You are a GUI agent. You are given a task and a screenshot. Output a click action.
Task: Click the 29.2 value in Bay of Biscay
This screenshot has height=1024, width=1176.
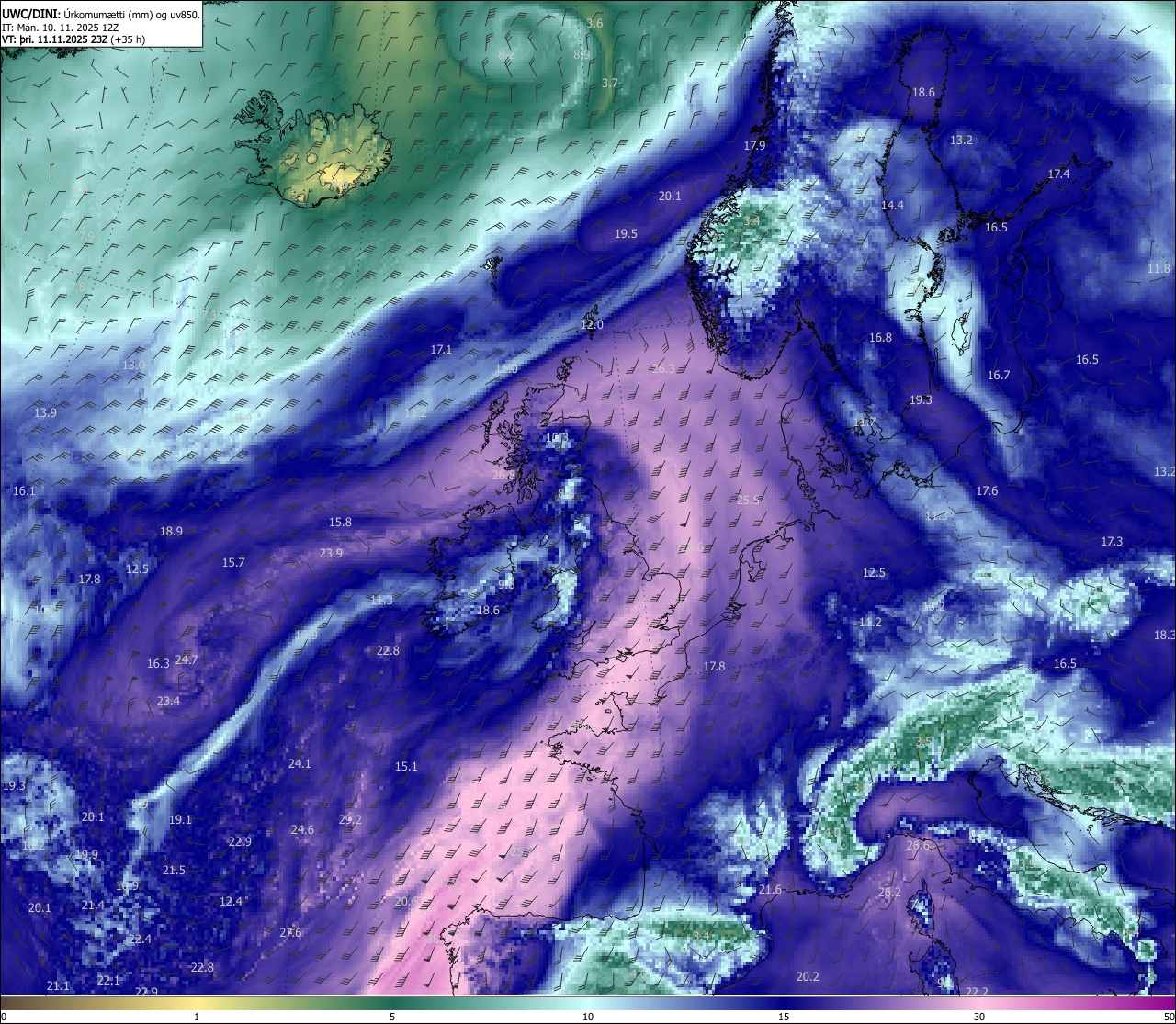[350, 819]
